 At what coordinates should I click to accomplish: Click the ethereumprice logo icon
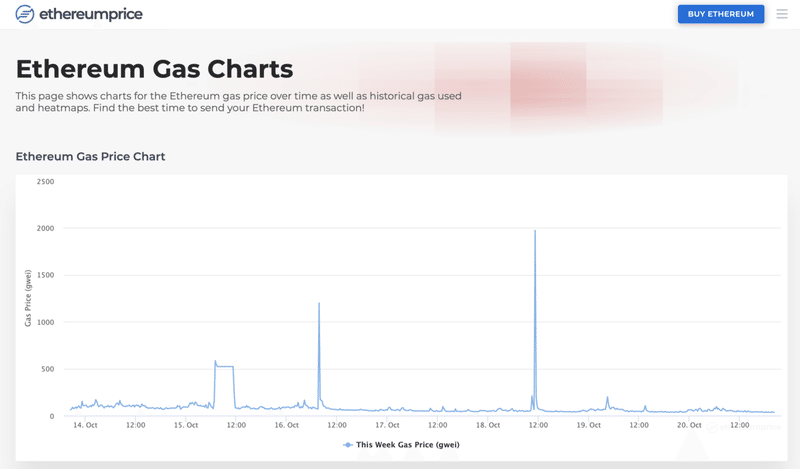[24, 14]
